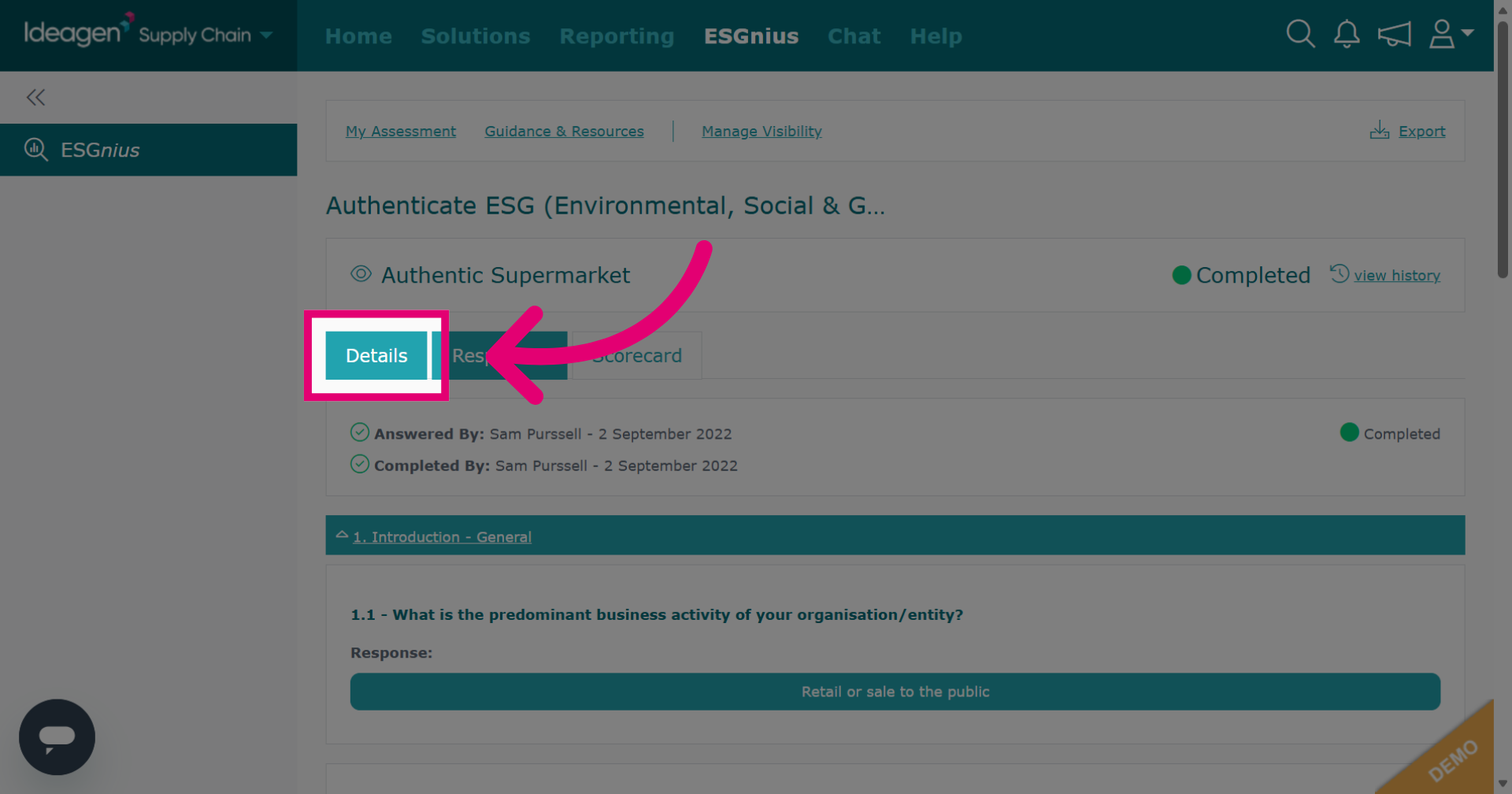Open the Reporting menu
The width and height of the screenshot is (1512, 794).
[x=617, y=36]
